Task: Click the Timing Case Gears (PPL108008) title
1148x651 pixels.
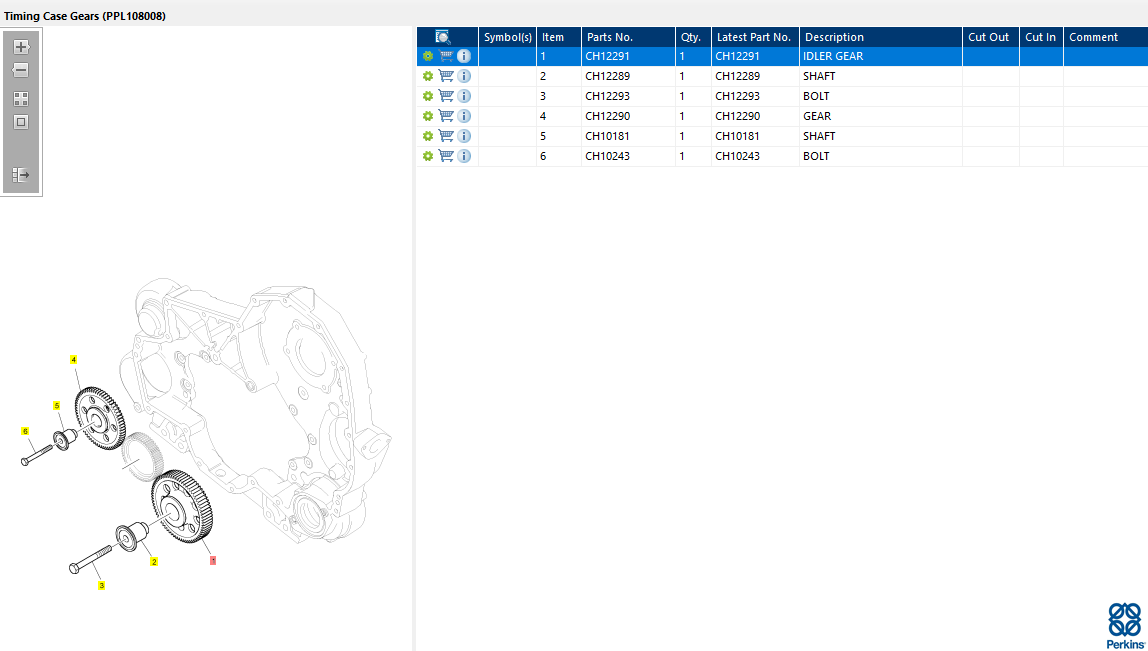Action: click(x=85, y=16)
